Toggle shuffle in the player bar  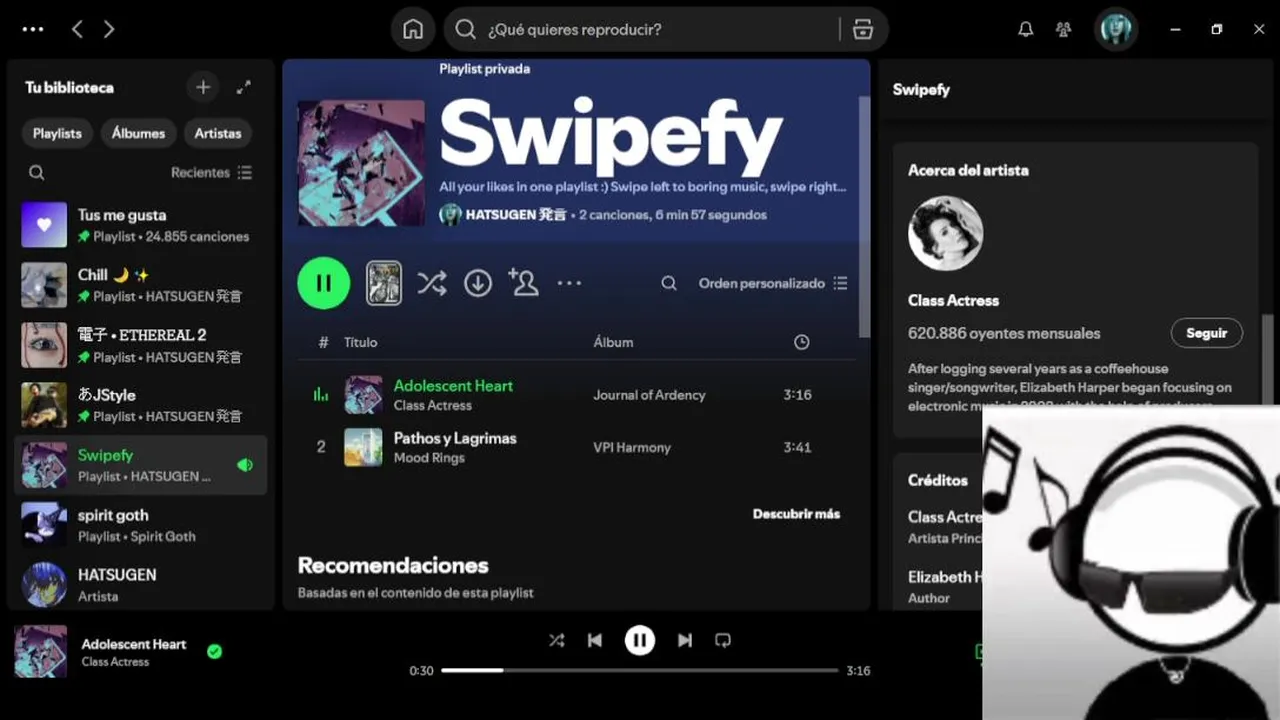[x=556, y=640]
